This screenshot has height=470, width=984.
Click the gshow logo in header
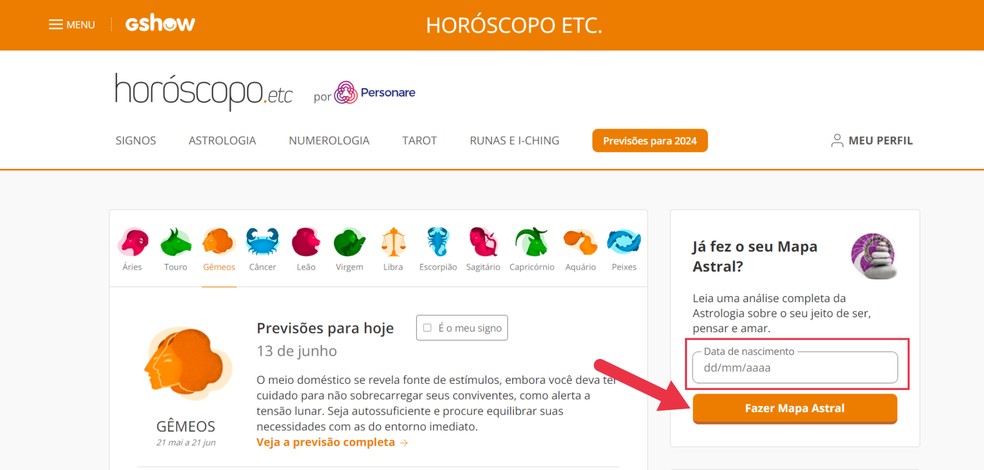[x=160, y=24]
